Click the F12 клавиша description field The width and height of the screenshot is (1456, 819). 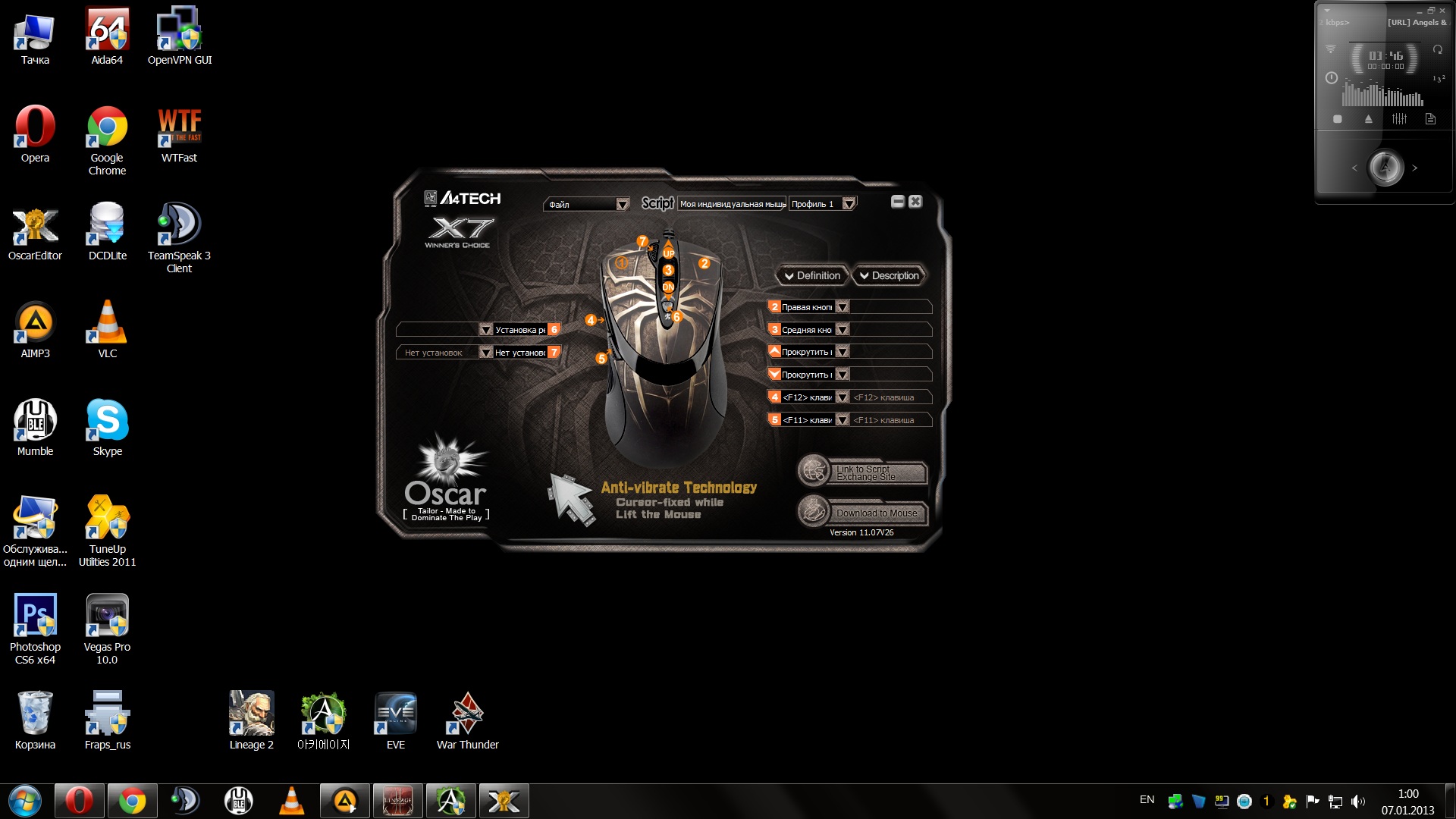891,397
